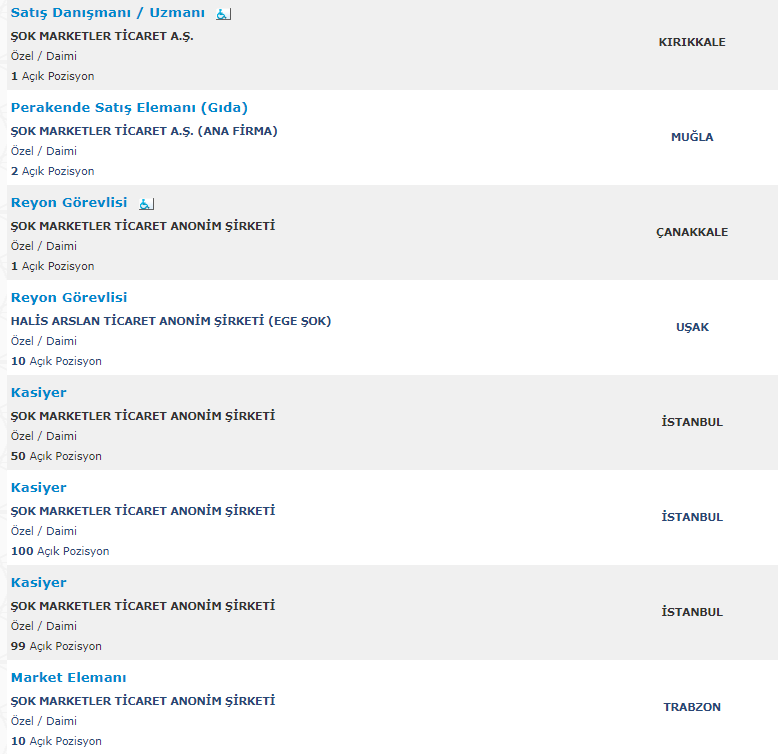Click the disability icon beside Satış Danışmanı / Uzmanı
Viewport: 778px width, 754px height.
point(223,14)
